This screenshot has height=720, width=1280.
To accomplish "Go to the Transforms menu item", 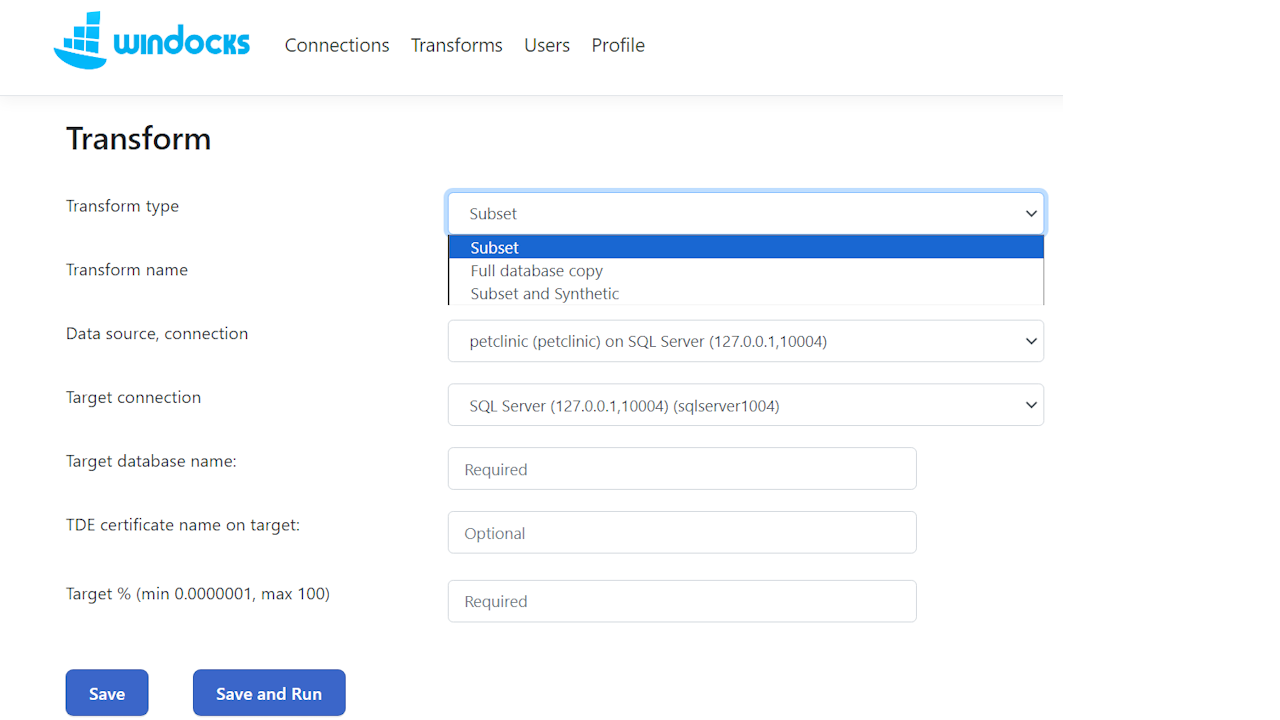I will (x=456, y=45).
